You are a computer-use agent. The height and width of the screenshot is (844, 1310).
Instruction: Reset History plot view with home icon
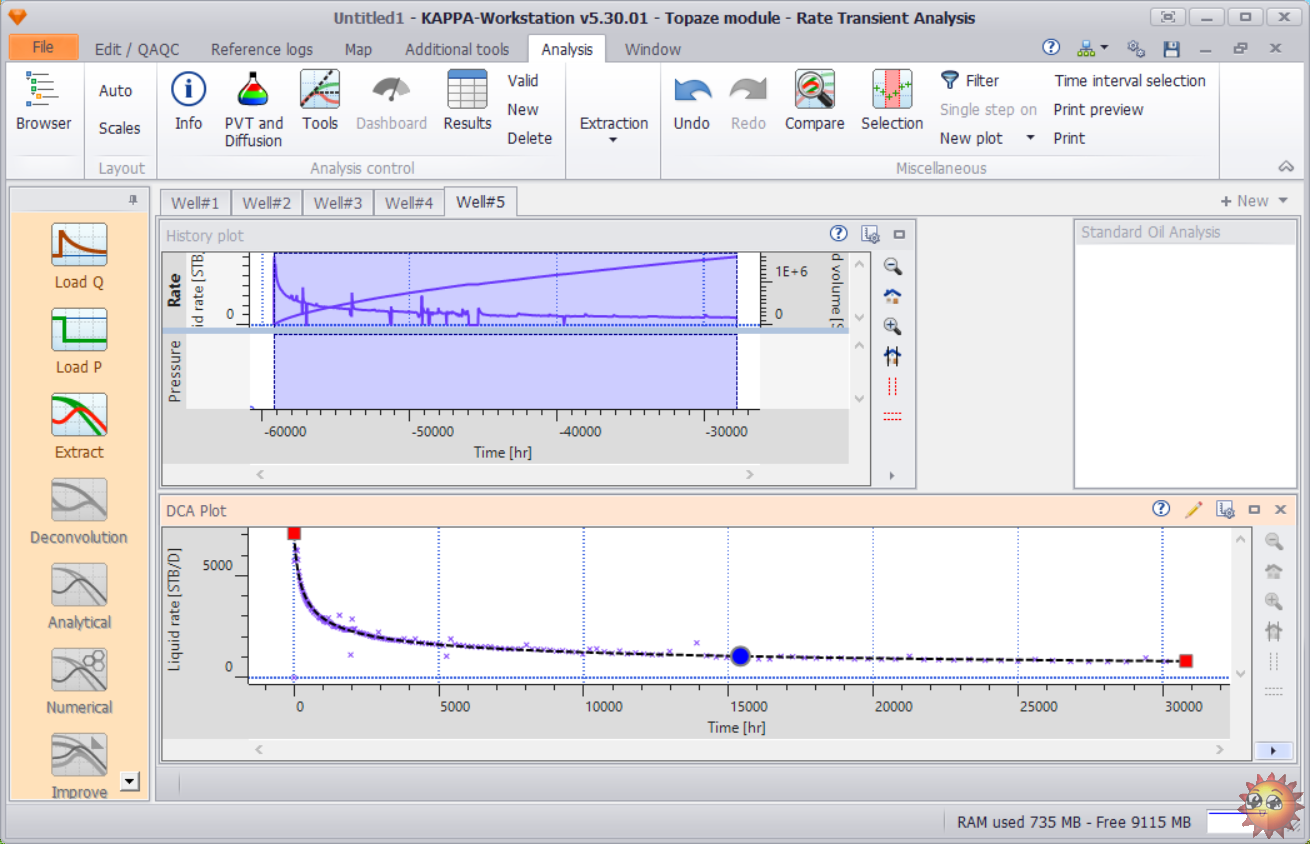coord(893,296)
